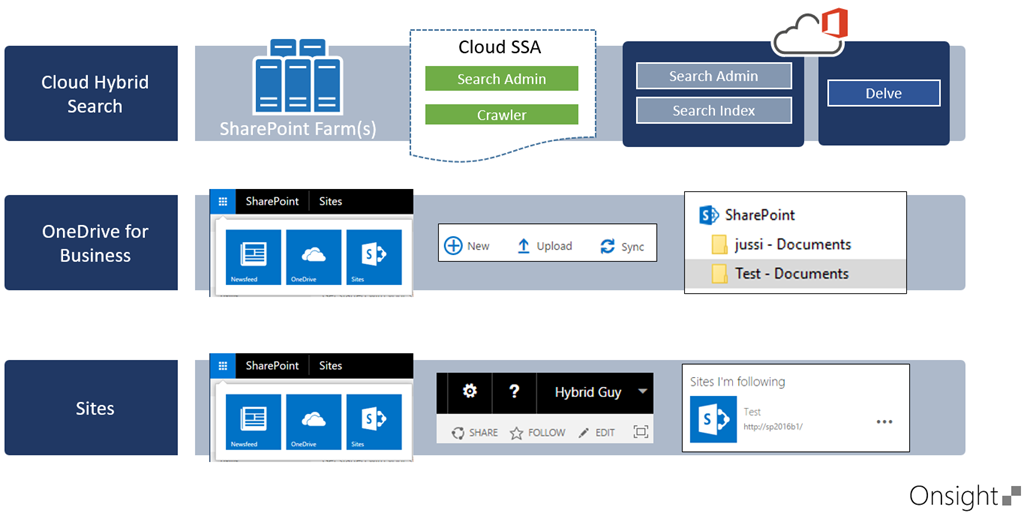This screenshot has height=516, width=1024.
Task: Click SharePoint Farm(s) caption
Action: [298, 129]
